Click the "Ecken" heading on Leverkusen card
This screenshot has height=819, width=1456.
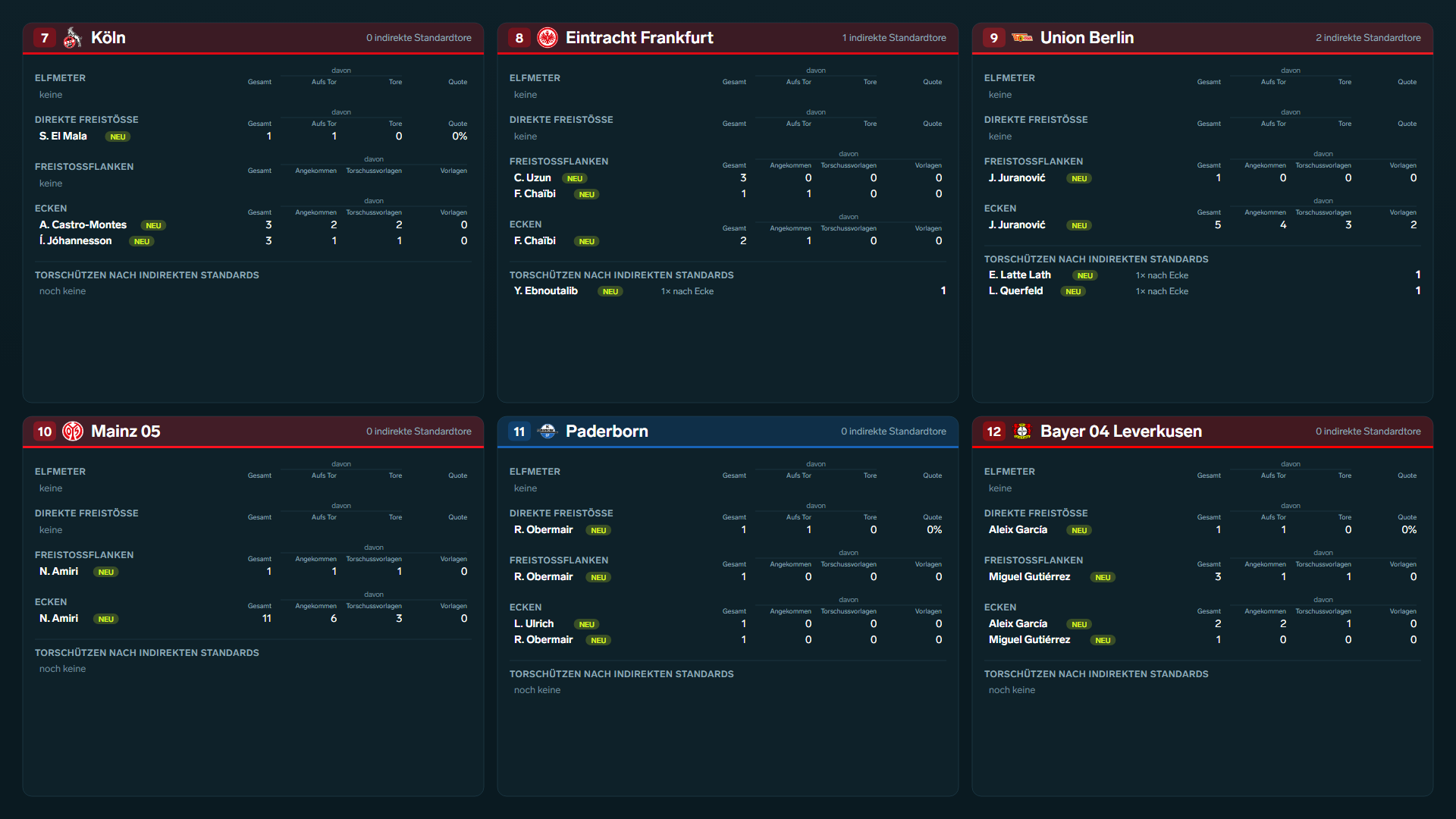[x=1000, y=607]
